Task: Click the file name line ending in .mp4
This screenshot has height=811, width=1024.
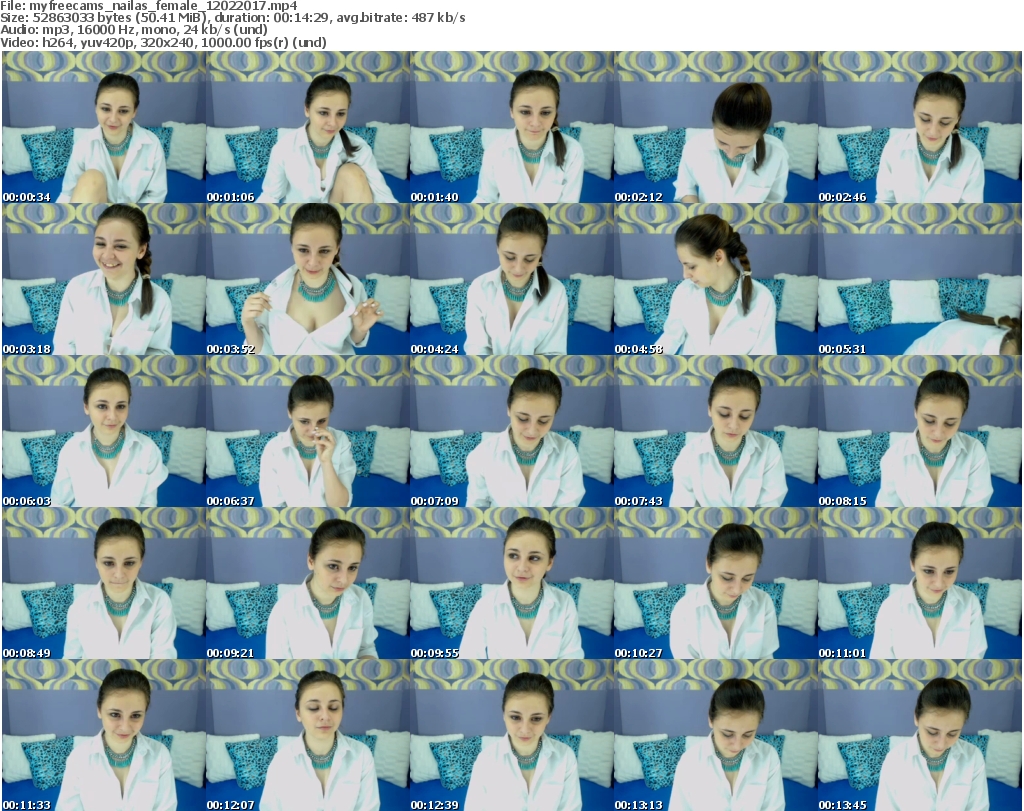Action: 149,6
